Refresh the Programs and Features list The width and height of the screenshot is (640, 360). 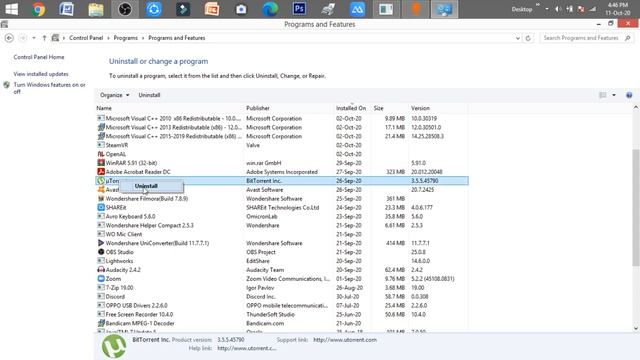[528, 38]
